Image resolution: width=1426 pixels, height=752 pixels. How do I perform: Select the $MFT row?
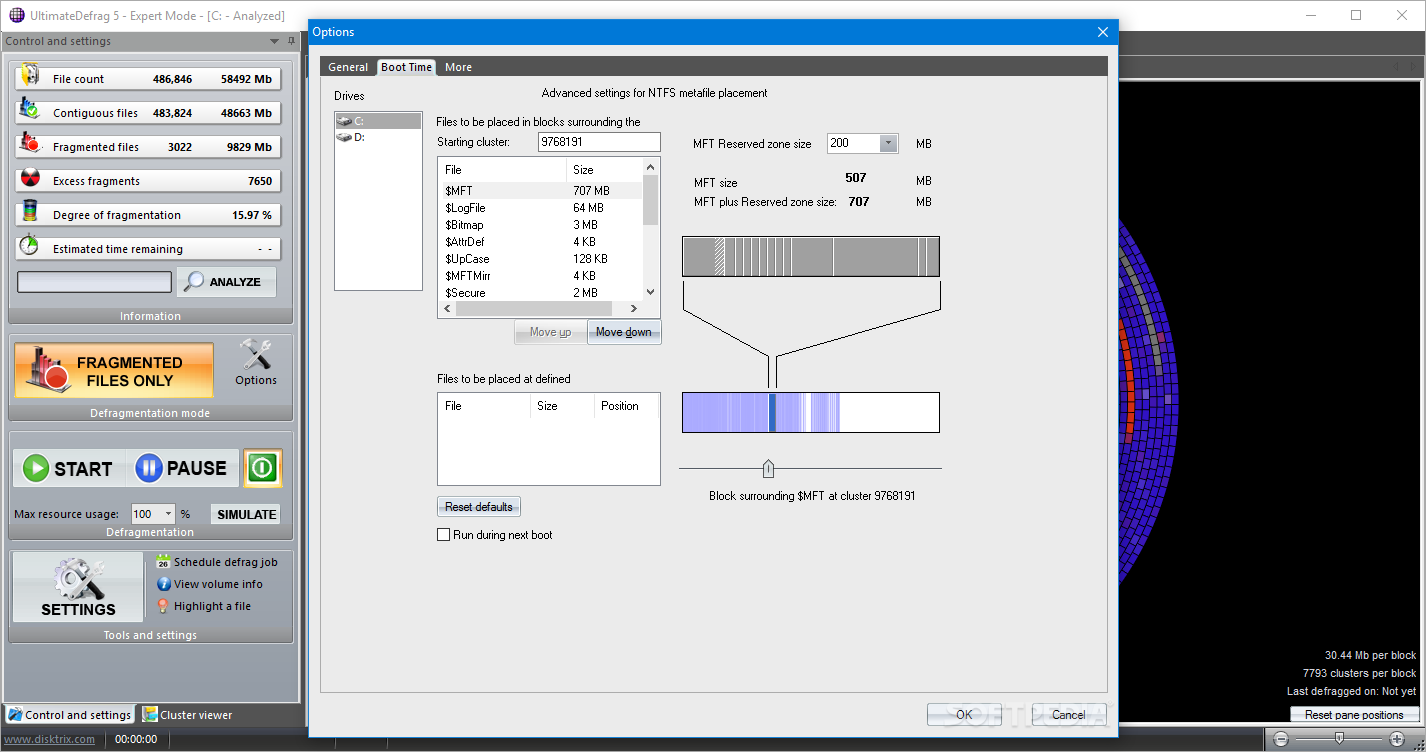540,191
